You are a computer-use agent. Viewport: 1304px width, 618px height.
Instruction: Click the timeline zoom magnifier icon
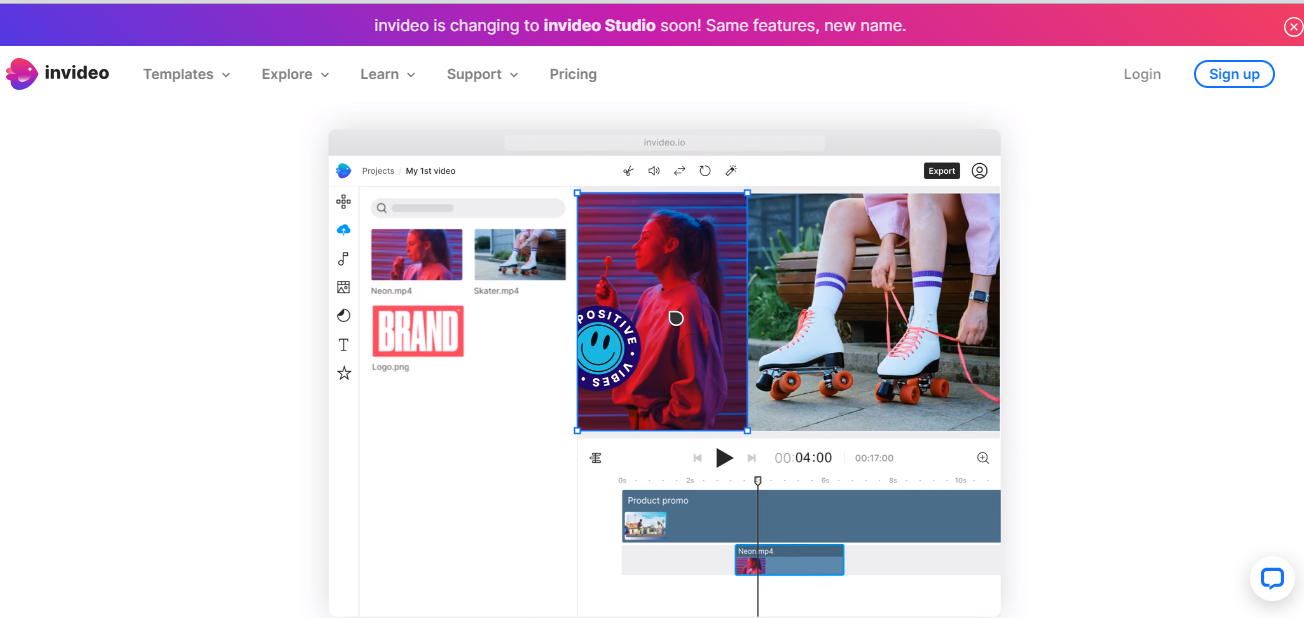coord(983,458)
